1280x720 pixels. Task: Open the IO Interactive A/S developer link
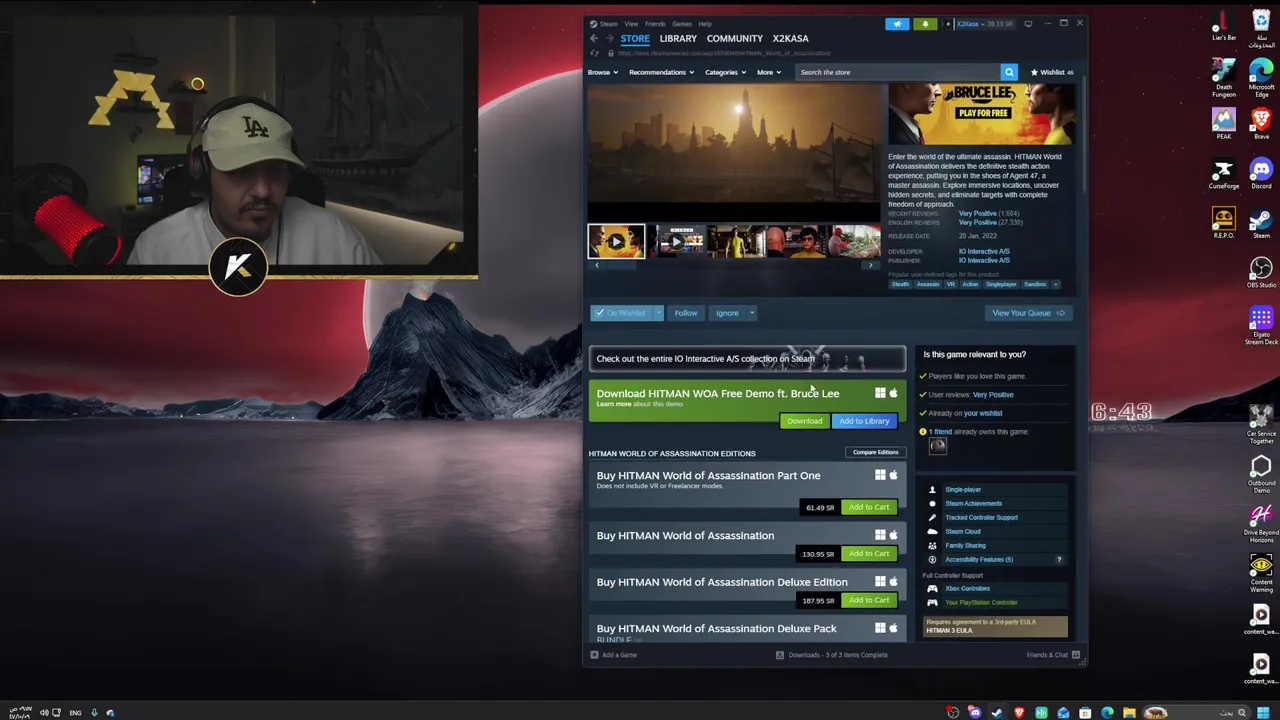(x=984, y=252)
